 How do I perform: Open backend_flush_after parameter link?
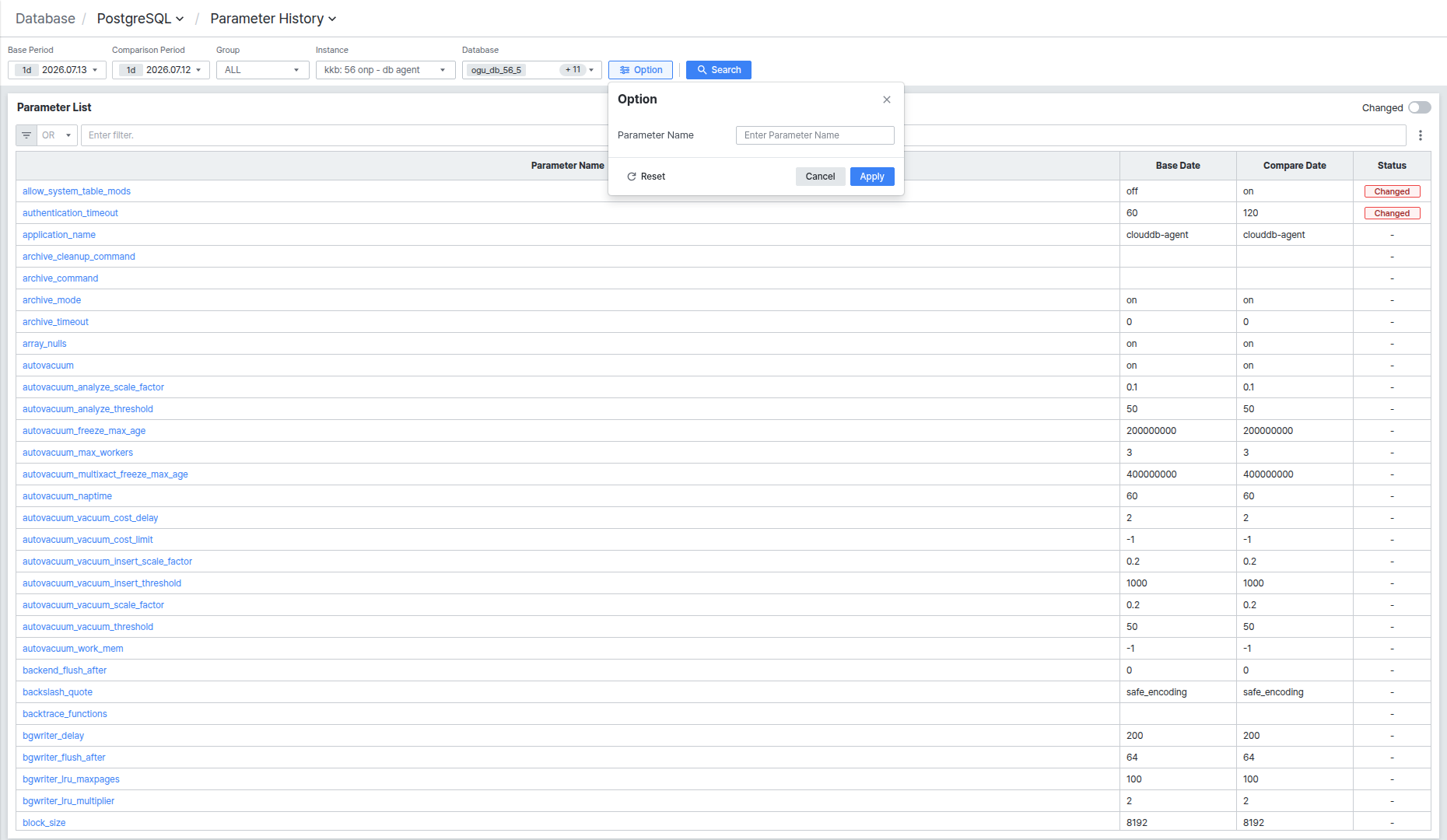click(65, 670)
